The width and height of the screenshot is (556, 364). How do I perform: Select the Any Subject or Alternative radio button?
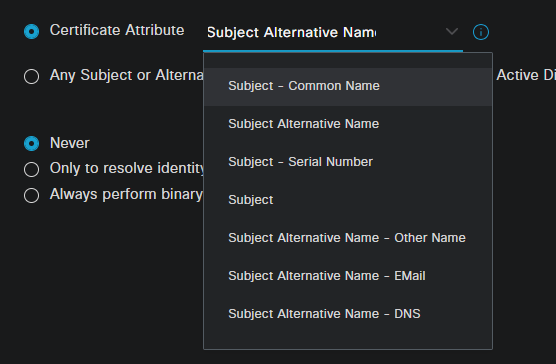tap(32, 76)
